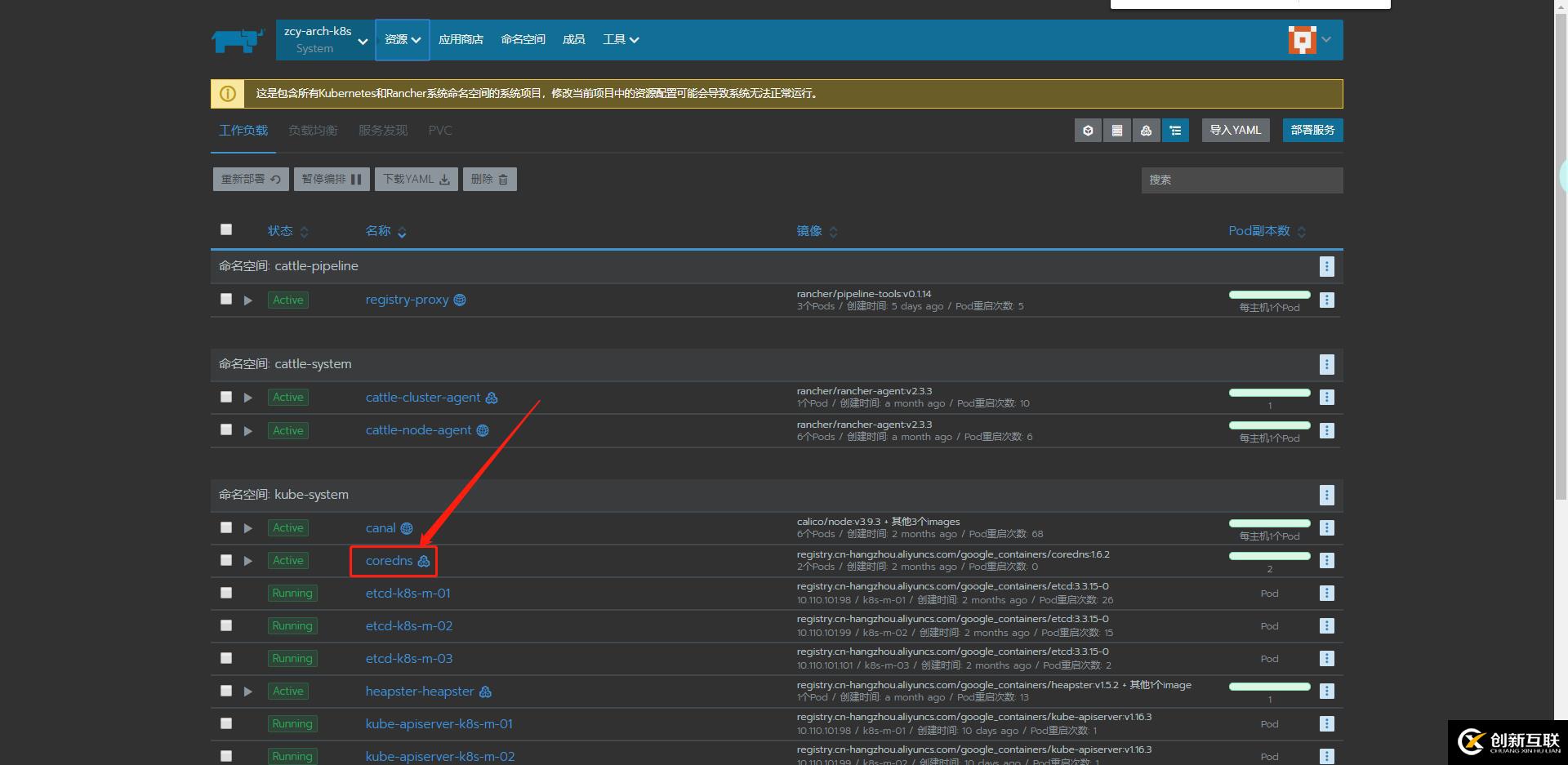Viewport: 1568px width, 765px height.
Task: Focus the 搜索 search field
Action: click(1242, 180)
